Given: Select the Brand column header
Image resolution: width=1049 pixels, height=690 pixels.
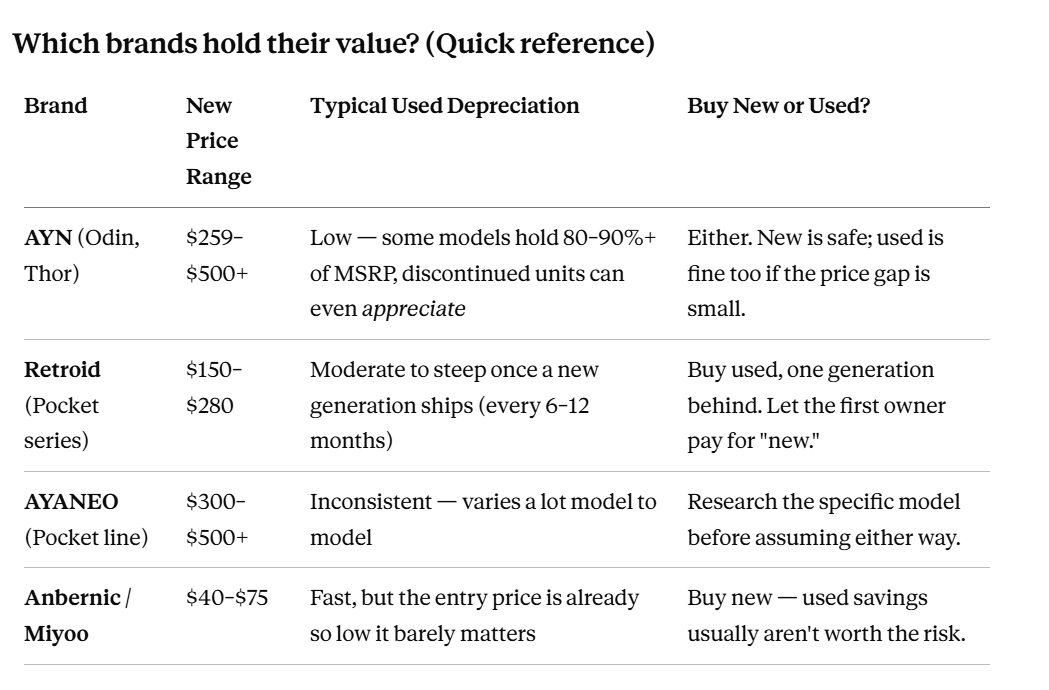Looking at the screenshot, I should [56, 106].
